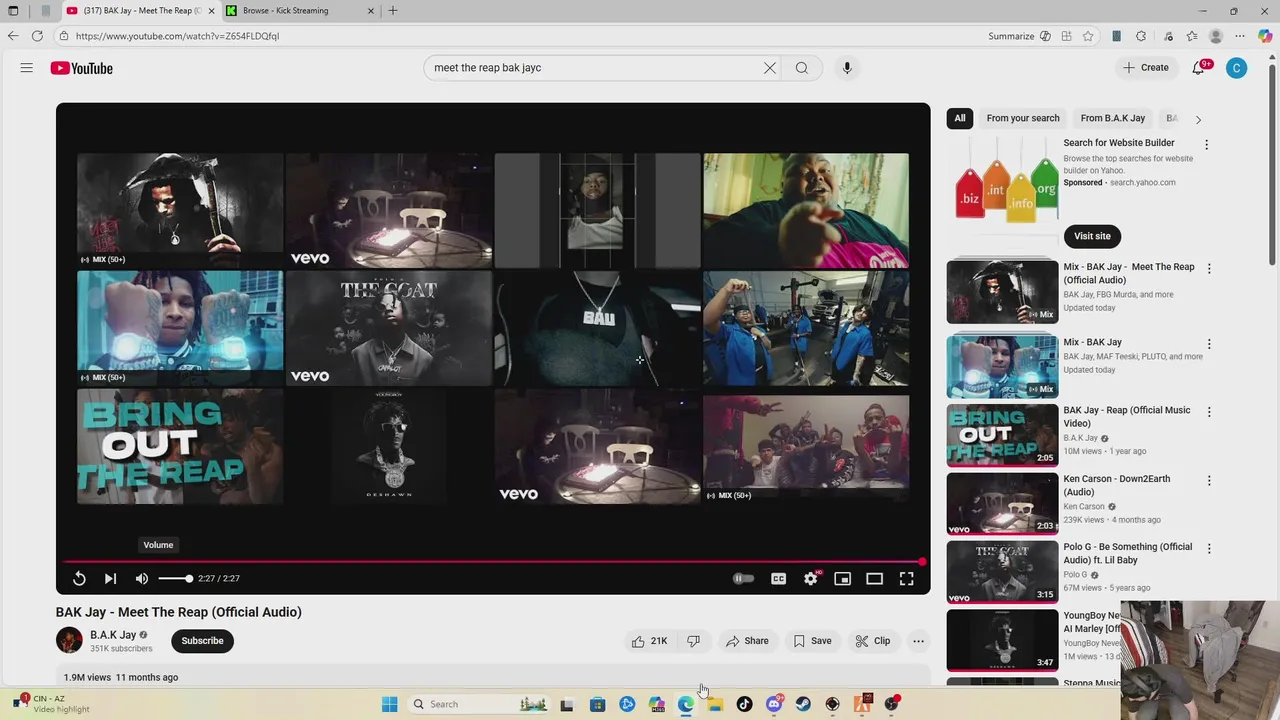Subscribe to B.A.K Jay

(202, 641)
